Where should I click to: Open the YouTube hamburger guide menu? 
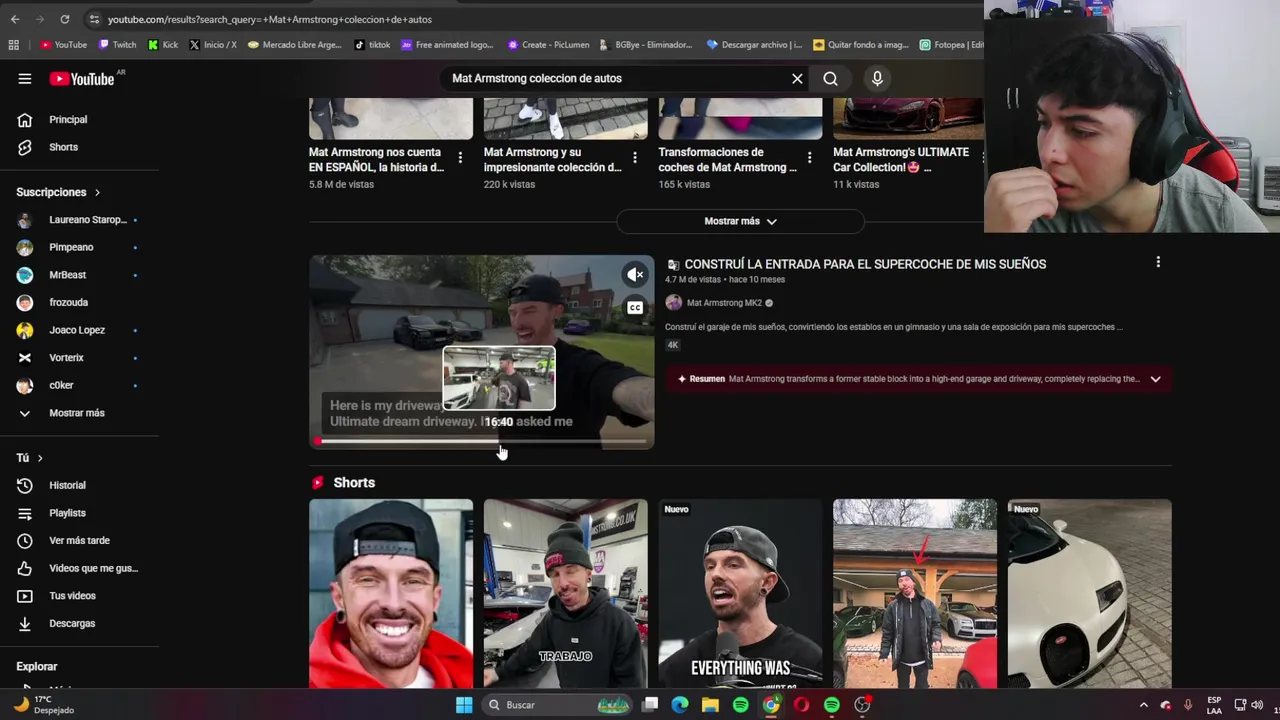pyautogui.click(x=25, y=79)
